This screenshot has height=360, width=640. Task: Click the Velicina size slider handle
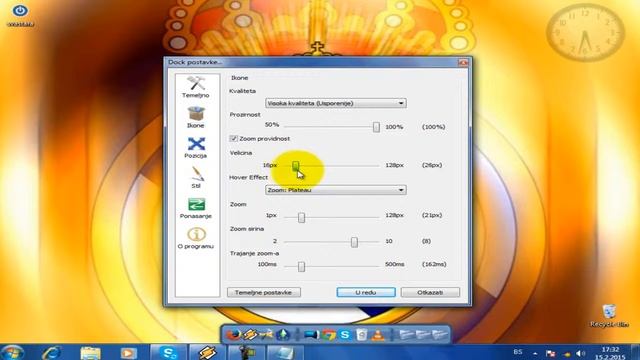click(x=295, y=165)
